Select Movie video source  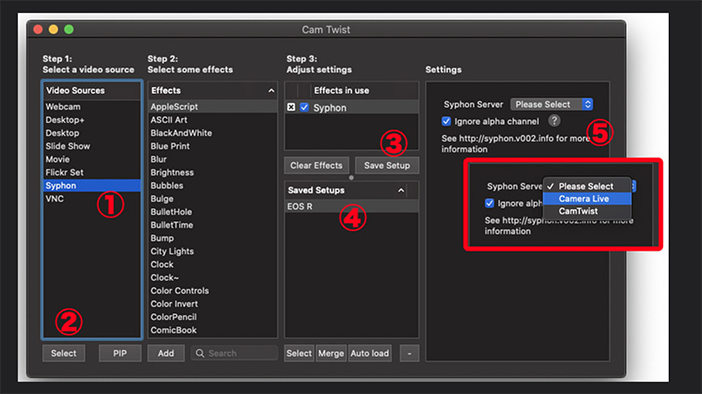click(x=92, y=159)
